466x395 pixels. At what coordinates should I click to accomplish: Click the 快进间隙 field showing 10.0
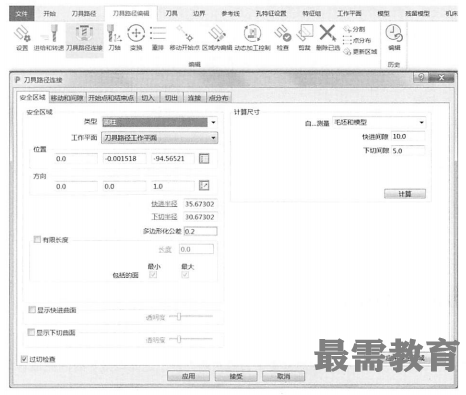click(408, 136)
